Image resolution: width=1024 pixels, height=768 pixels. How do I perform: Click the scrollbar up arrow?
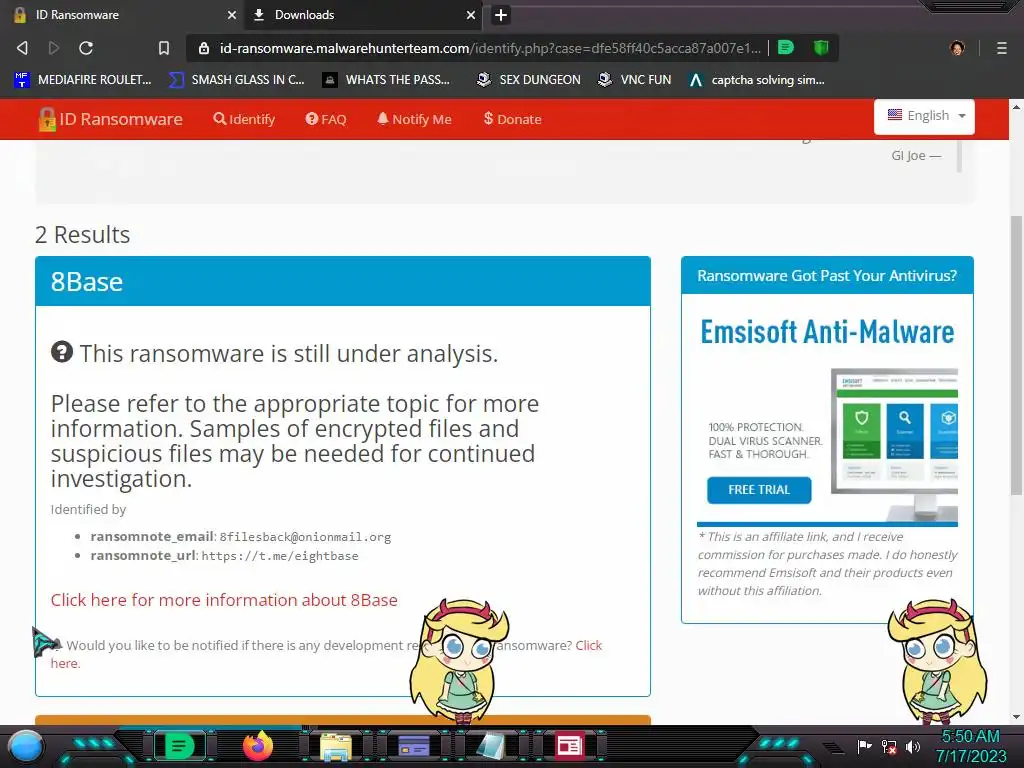(1016, 106)
